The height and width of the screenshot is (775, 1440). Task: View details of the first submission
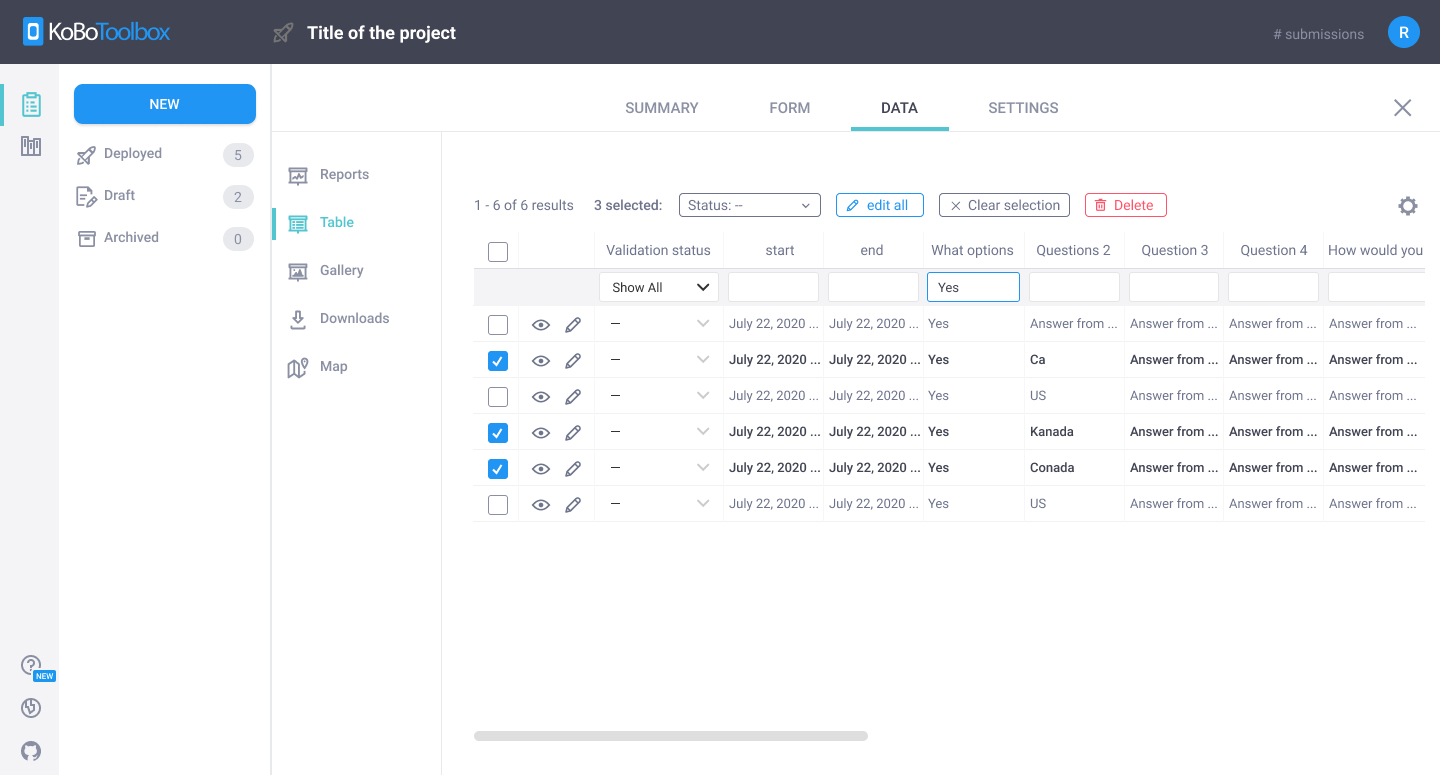(x=541, y=324)
